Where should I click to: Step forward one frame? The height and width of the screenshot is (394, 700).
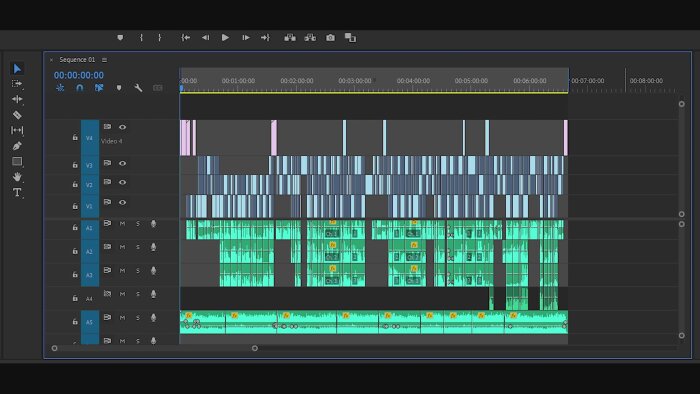(246, 38)
